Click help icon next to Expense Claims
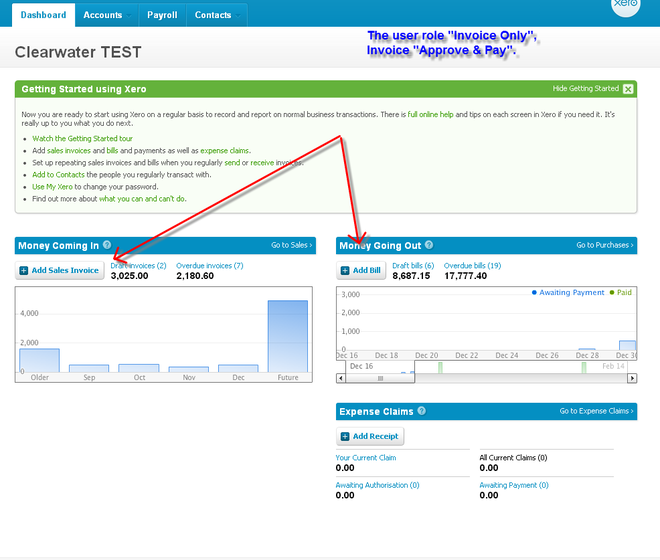The image size is (660, 560). pos(422,411)
